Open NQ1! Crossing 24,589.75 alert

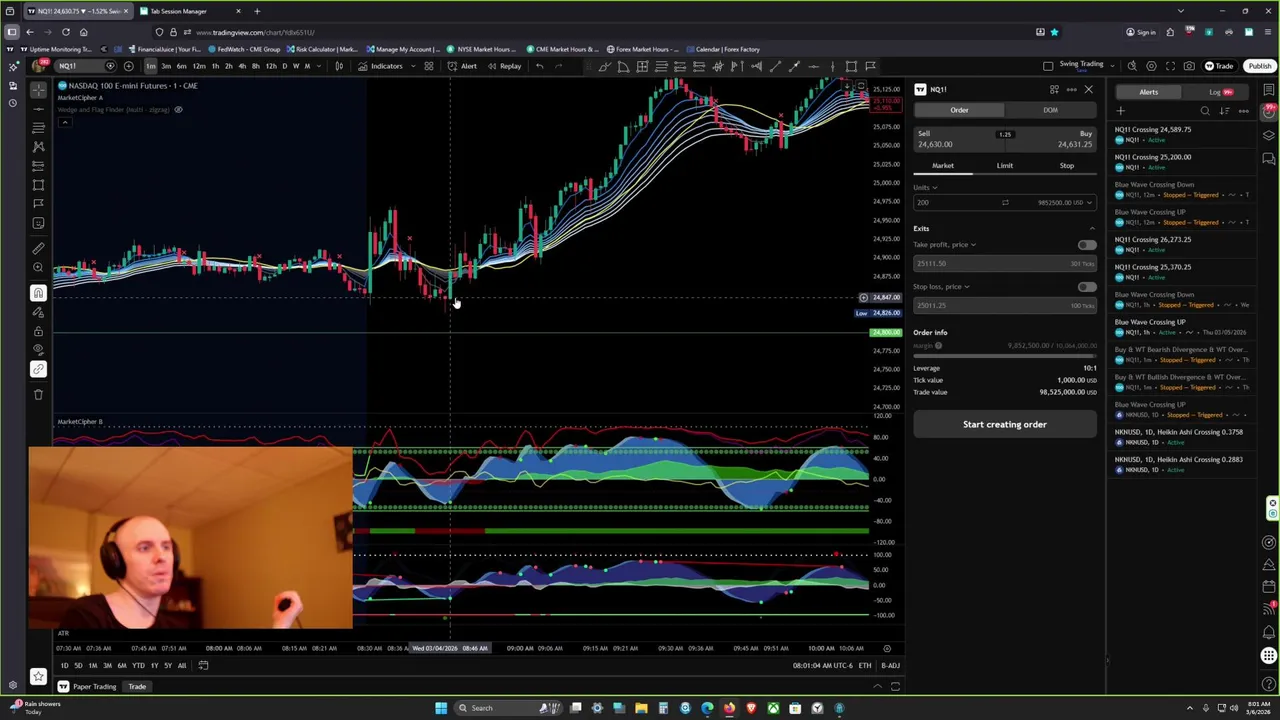pos(1181,134)
